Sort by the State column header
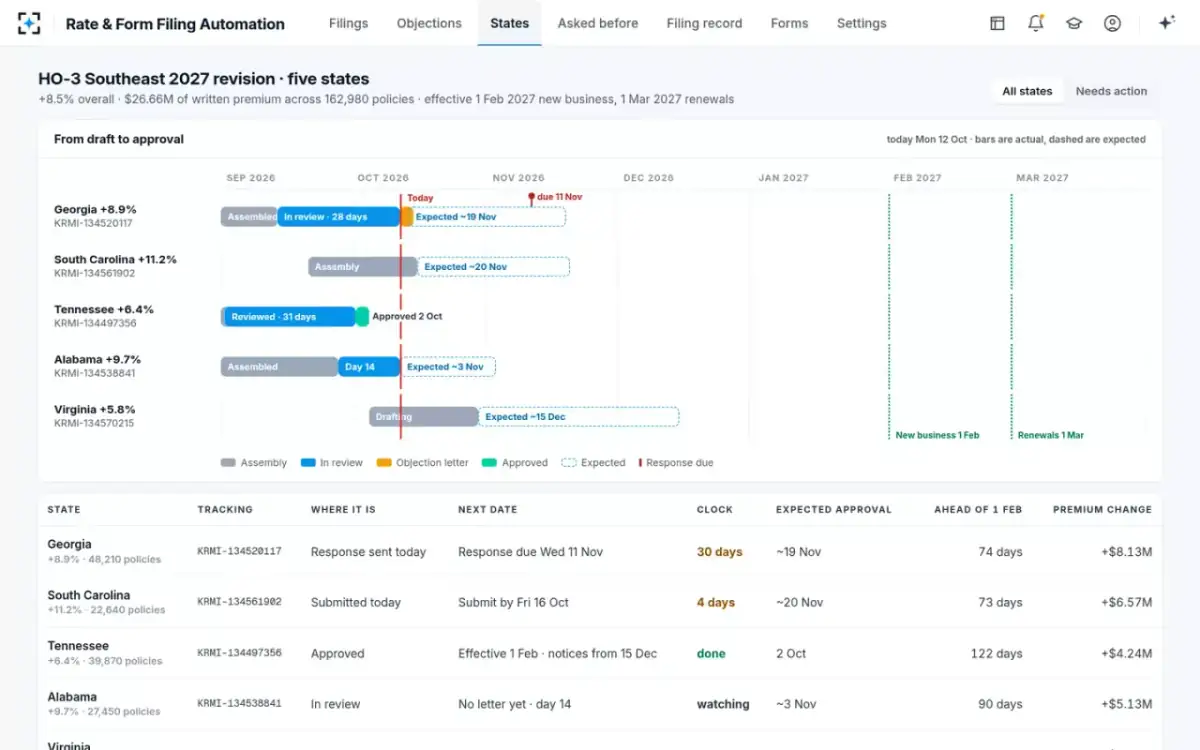The width and height of the screenshot is (1200, 750). [64, 509]
